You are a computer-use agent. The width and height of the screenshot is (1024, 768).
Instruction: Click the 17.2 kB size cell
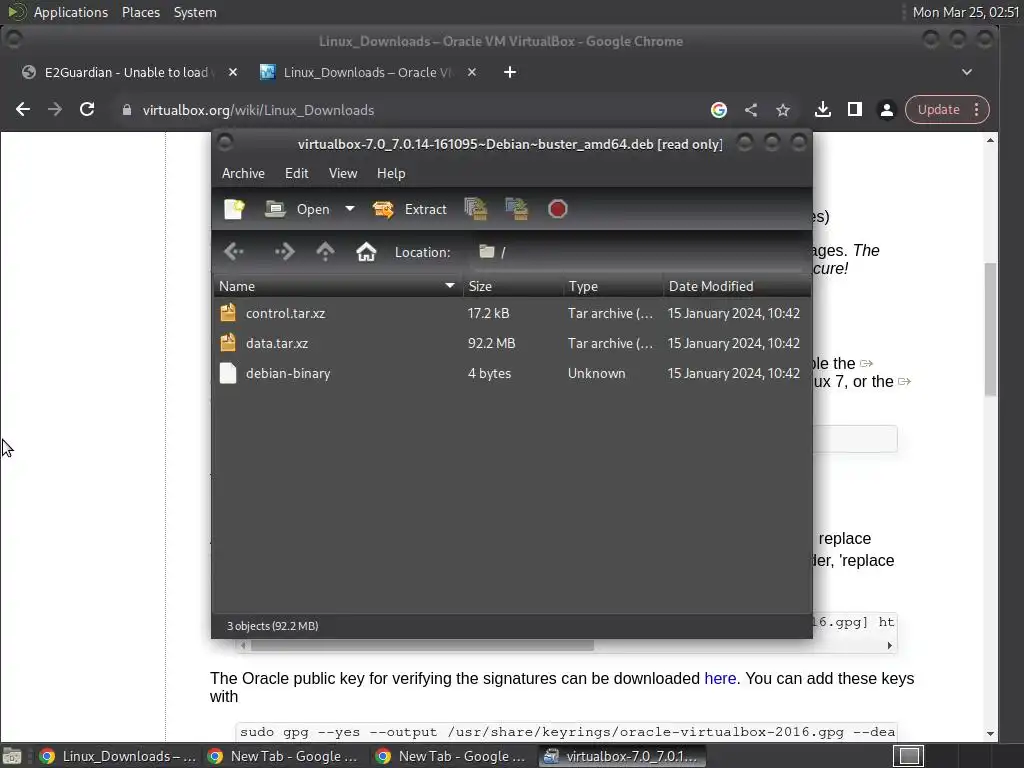click(488, 313)
